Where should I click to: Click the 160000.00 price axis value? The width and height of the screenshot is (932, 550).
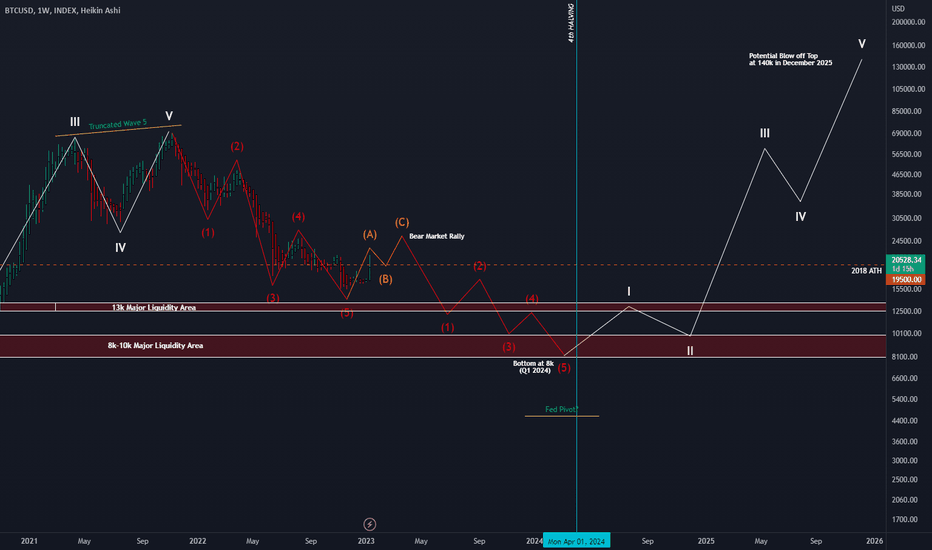point(908,45)
